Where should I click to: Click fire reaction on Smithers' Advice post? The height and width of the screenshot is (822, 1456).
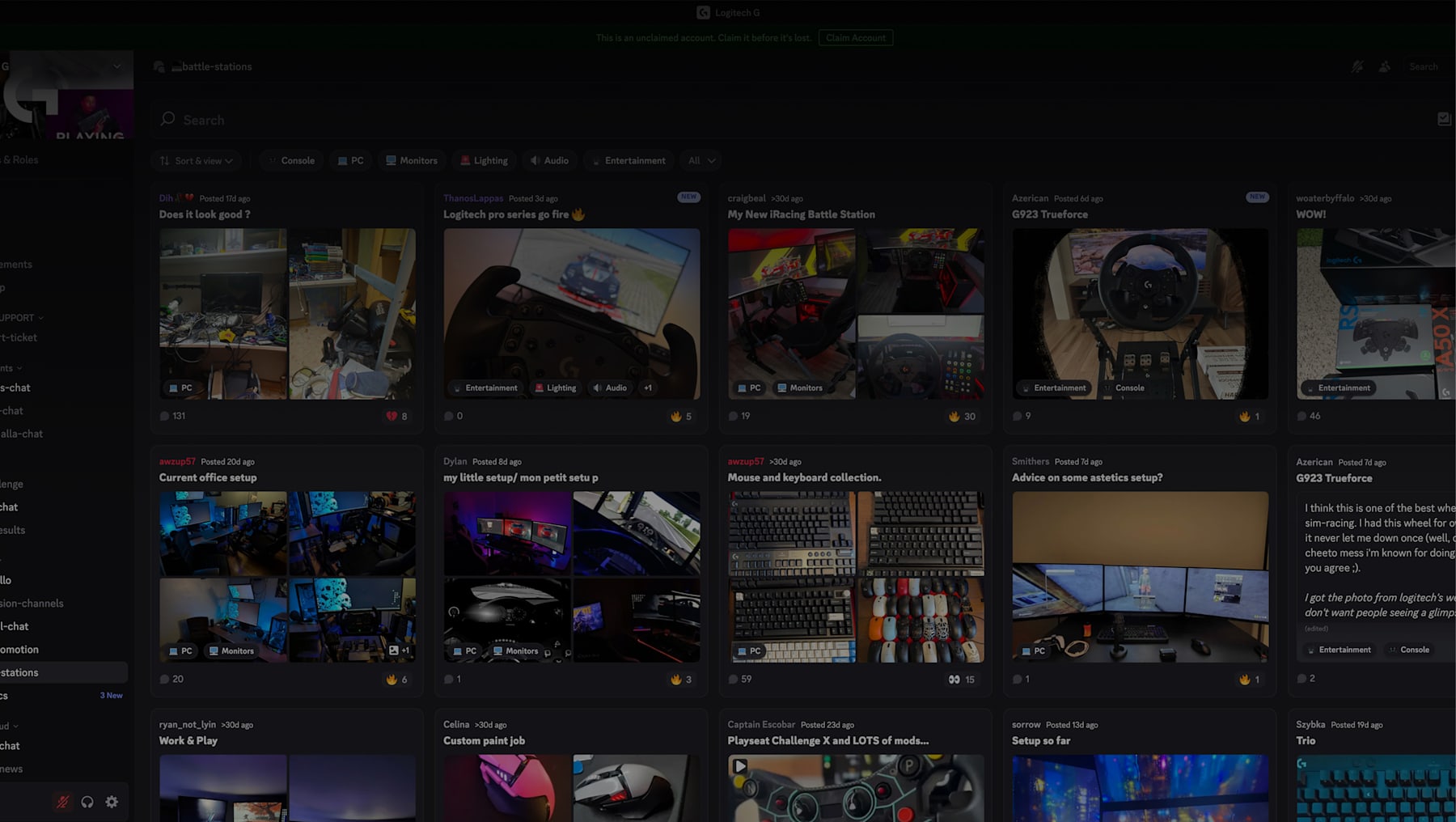pyautogui.click(x=1250, y=679)
